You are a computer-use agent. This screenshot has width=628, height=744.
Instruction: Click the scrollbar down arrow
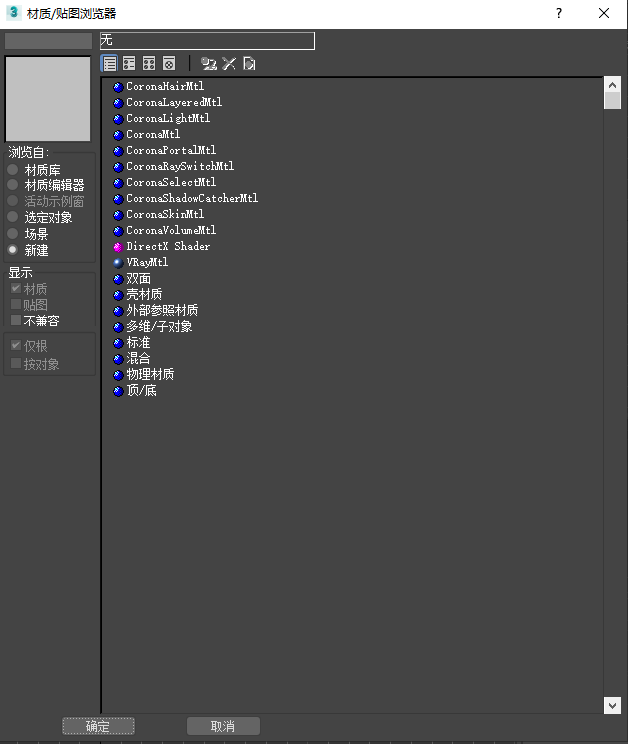pyautogui.click(x=612, y=706)
